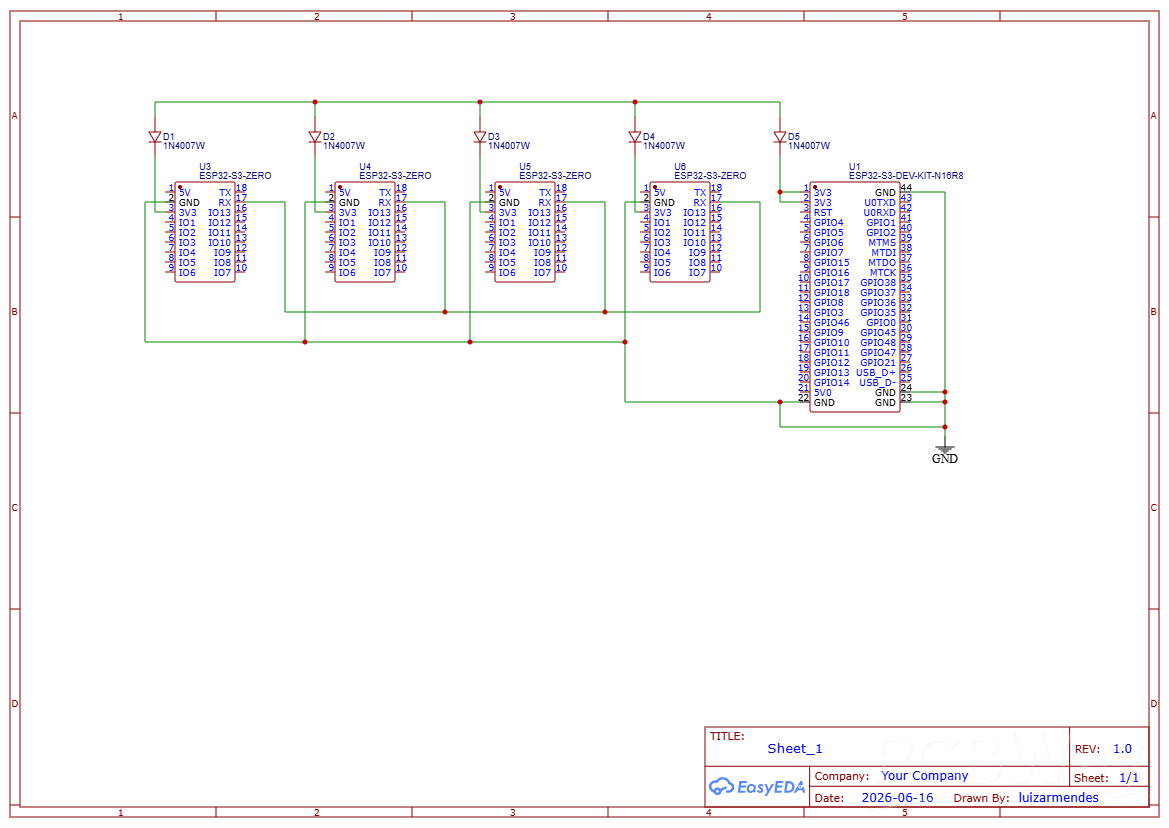Click the U3 designator label
This screenshot has width=1169, height=828.
tap(205, 167)
